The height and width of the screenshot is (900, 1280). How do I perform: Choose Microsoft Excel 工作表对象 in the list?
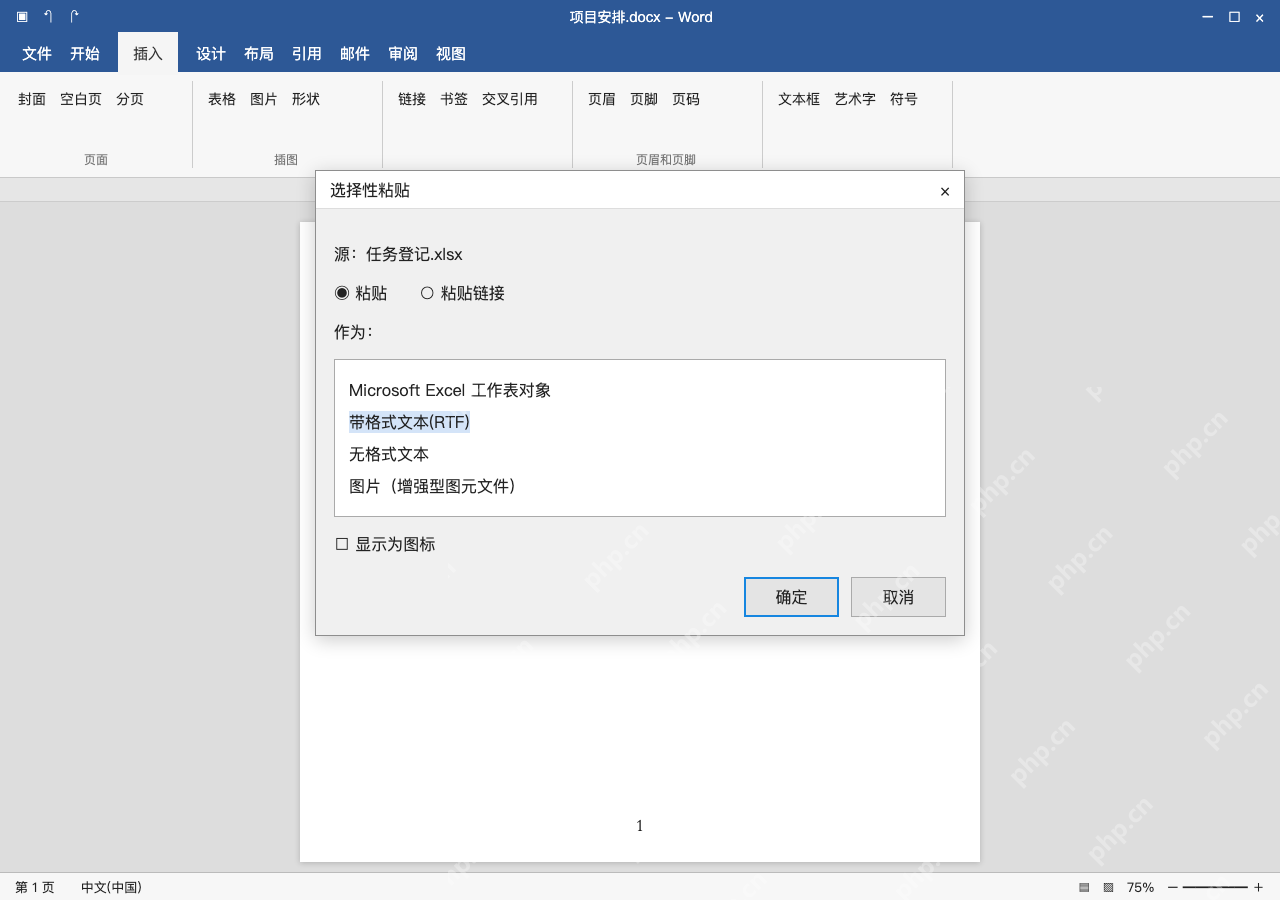point(450,390)
